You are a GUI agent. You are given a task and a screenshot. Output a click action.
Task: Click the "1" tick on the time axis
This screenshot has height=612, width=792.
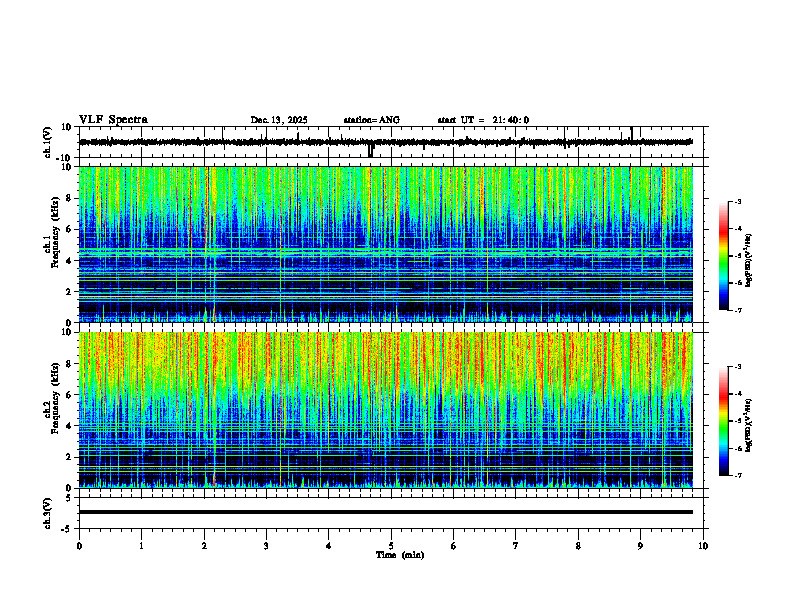pyautogui.click(x=141, y=546)
